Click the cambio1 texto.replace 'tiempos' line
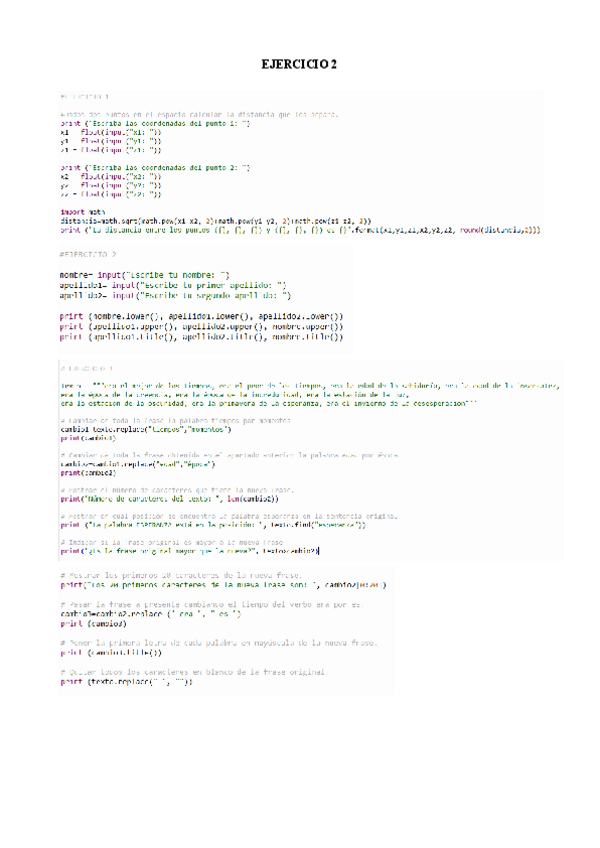600x848 pixels. [146, 429]
